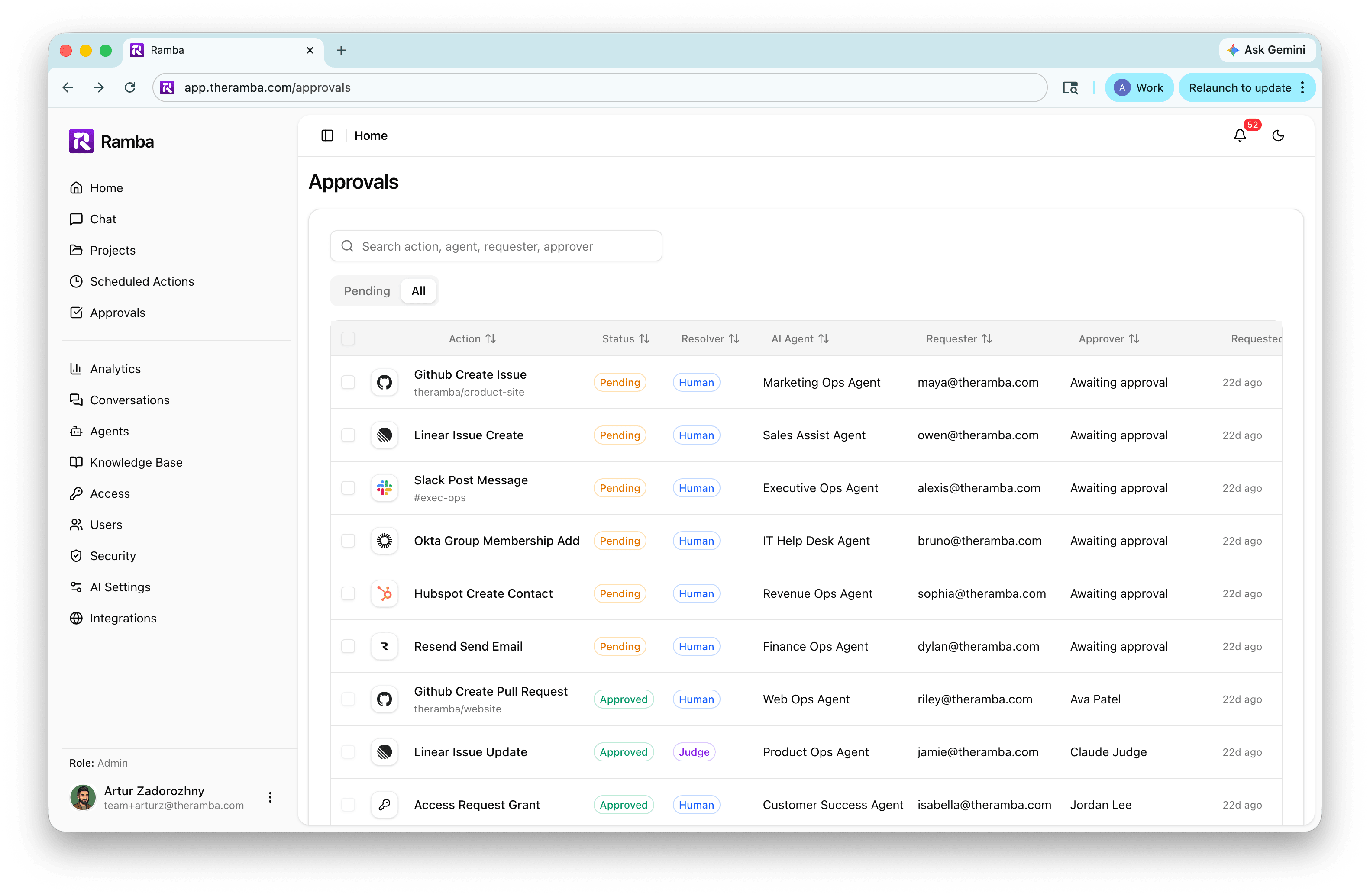This screenshot has width=1370, height=896.
Task: Sort the table by Status column
Action: (626, 338)
